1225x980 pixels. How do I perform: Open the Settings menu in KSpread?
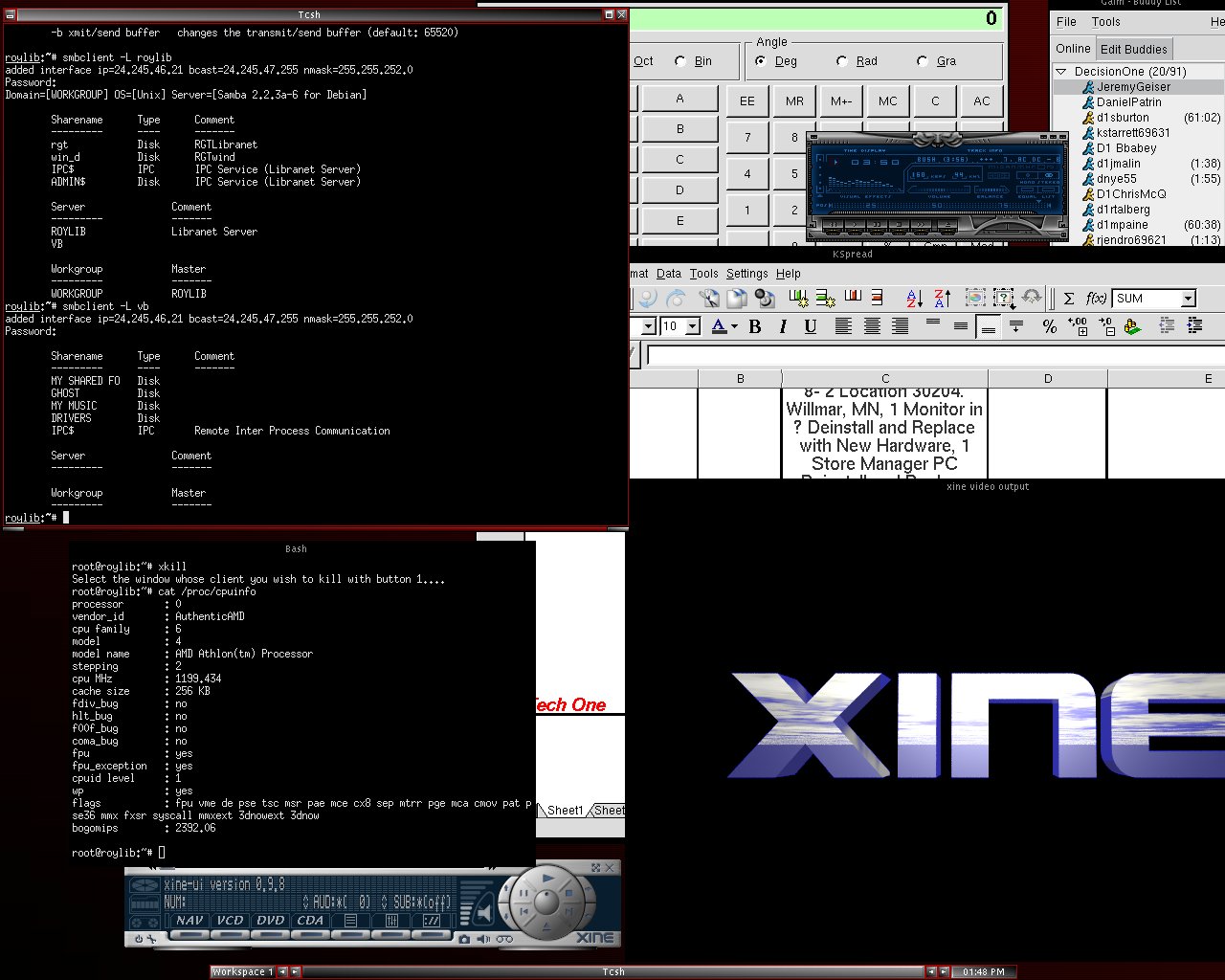pos(746,274)
